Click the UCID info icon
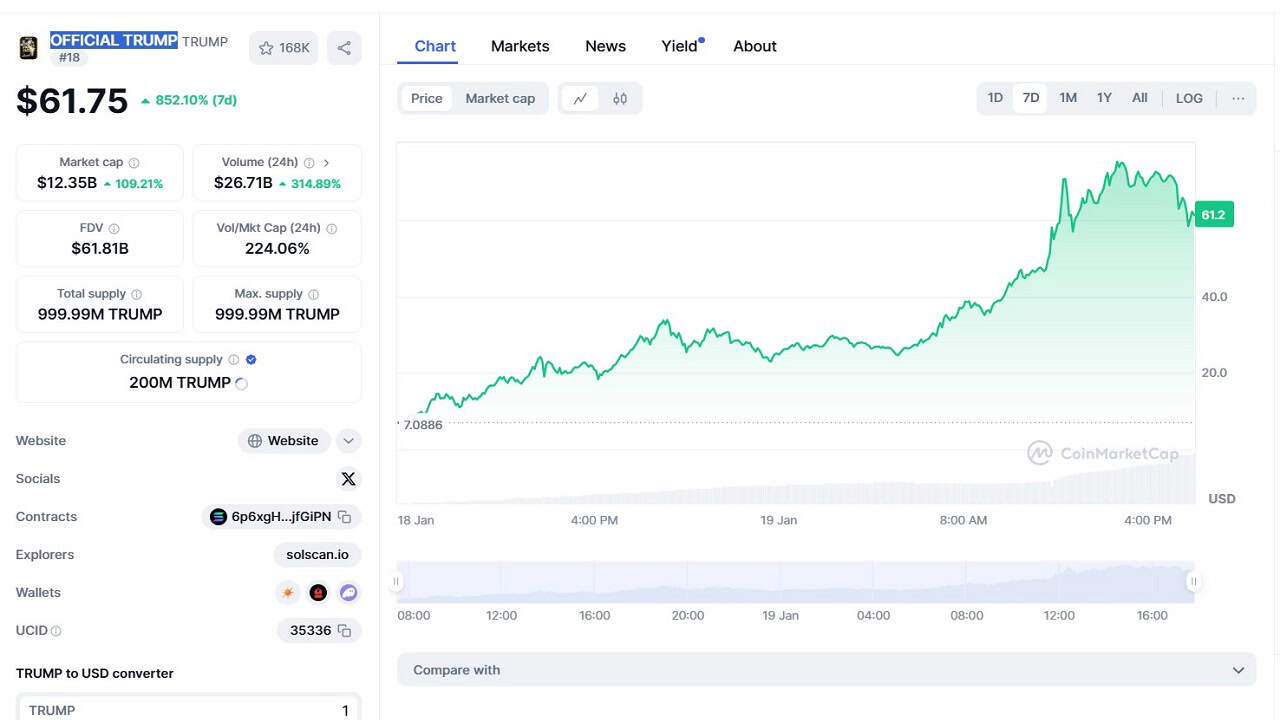This screenshot has width=1280, height=720. 56,631
